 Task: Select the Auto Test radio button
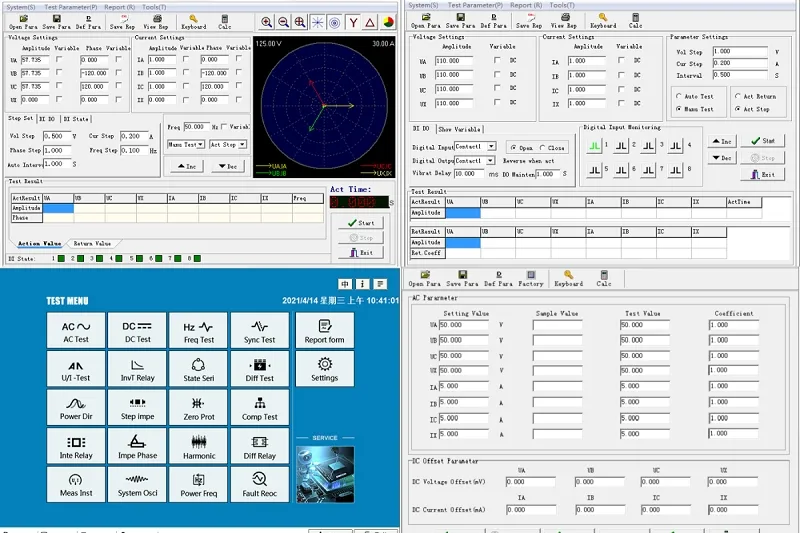[x=679, y=96]
